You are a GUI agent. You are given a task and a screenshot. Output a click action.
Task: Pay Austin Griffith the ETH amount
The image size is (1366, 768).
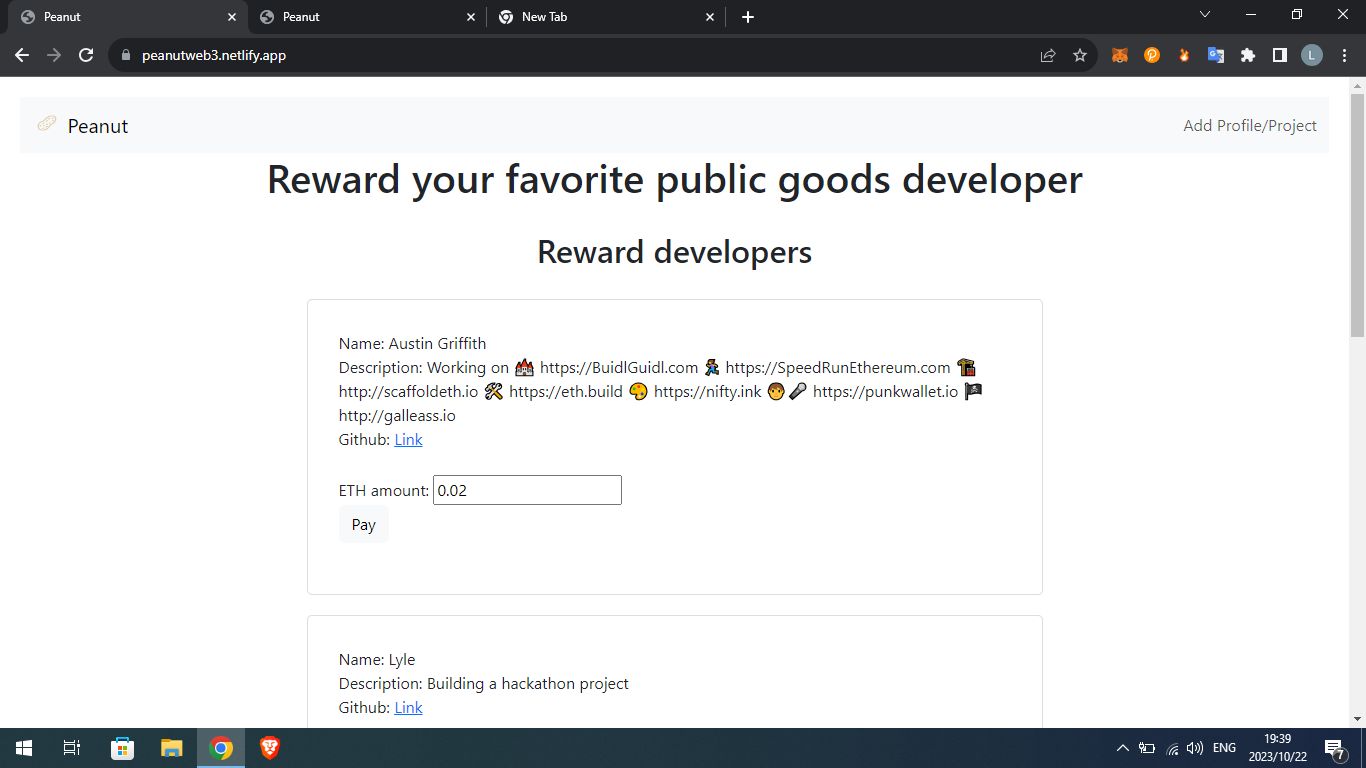point(364,524)
